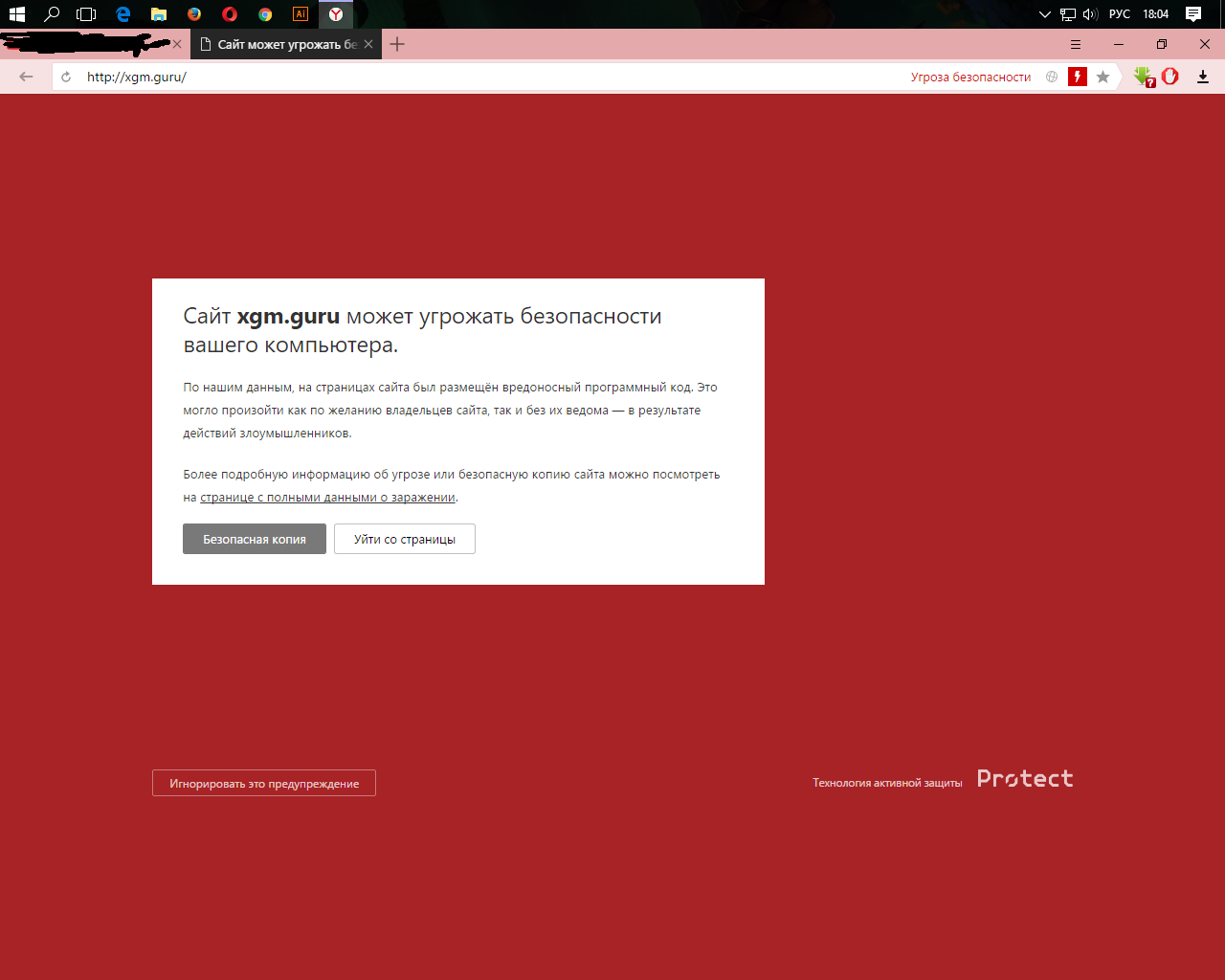This screenshot has width=1225, height=980.
Task: Click the 'Уйти со страницы' button
Action: coord(405,539)
